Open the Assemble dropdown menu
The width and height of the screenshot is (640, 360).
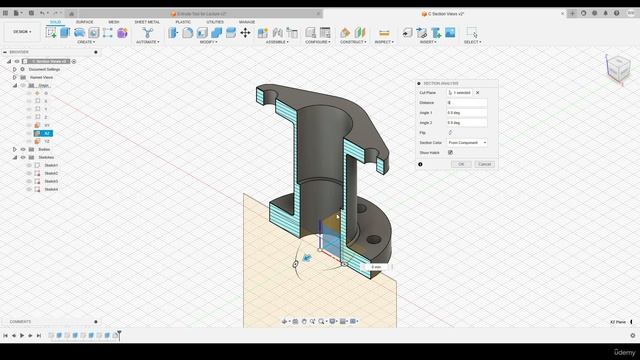coord(277,42)
